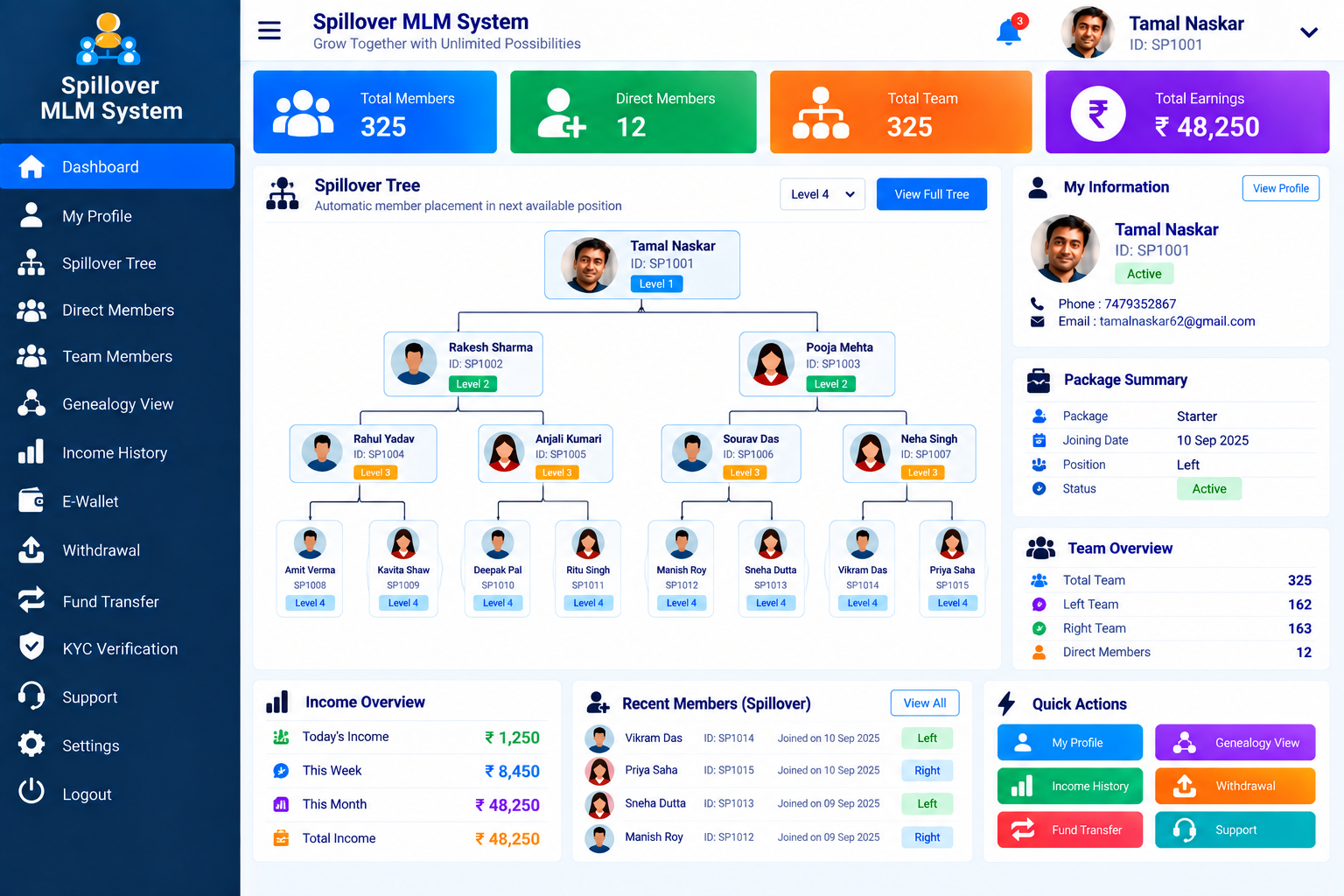Open the Level 4 dropdown
This screenshot has width=1344, height=896.
822,194
